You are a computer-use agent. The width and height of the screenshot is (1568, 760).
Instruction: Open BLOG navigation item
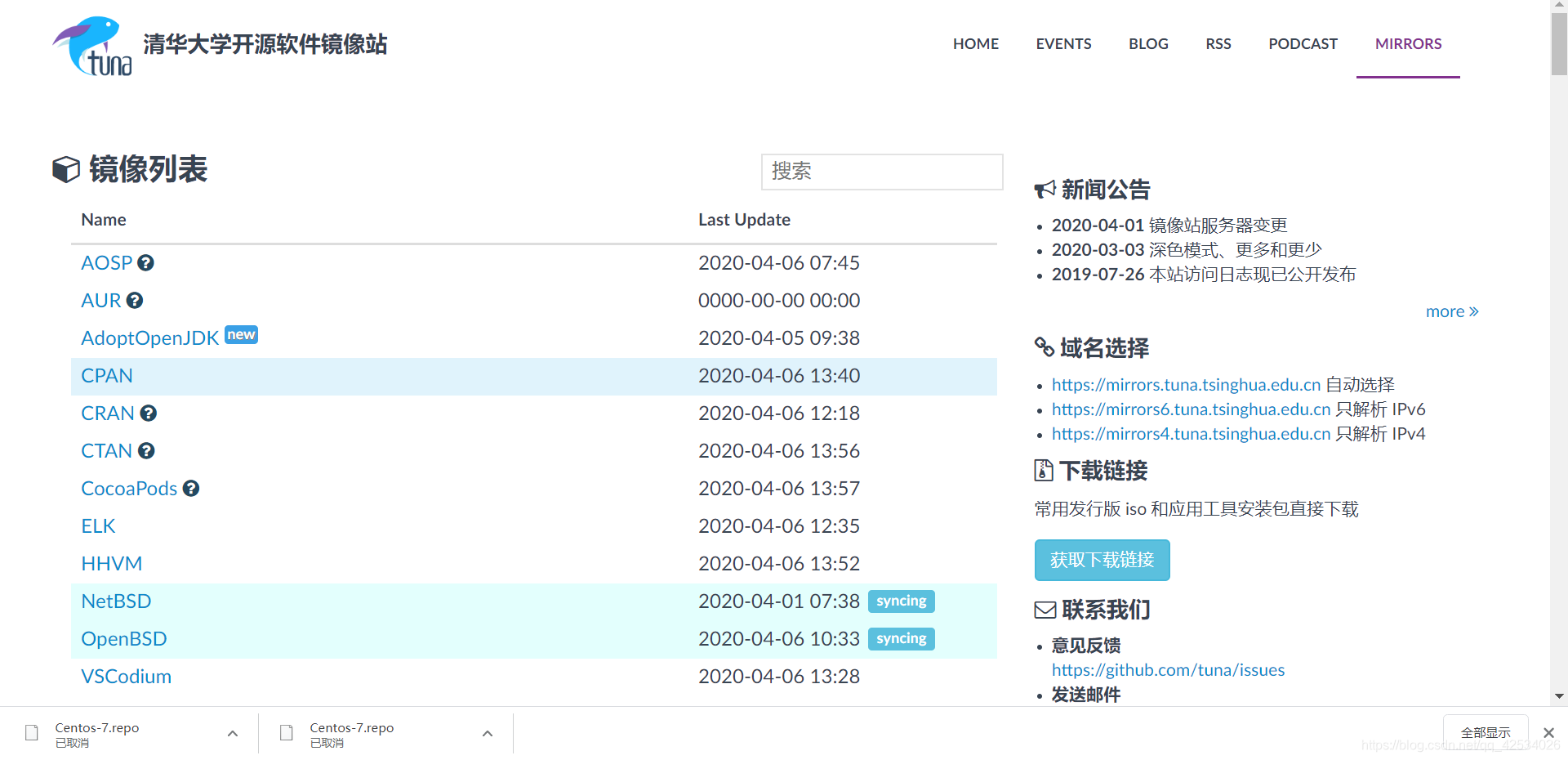pyautogui.click(x=1148, y=44)
